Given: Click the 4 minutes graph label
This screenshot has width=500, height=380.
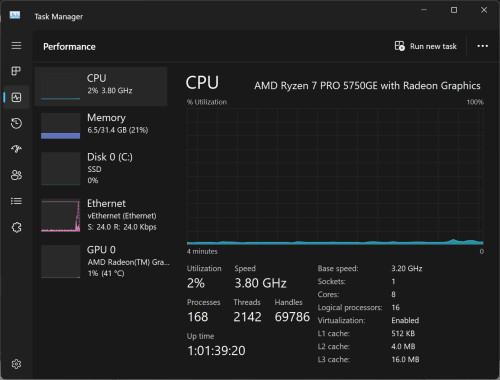Looking at the screenshot, I should coord(202,251).
